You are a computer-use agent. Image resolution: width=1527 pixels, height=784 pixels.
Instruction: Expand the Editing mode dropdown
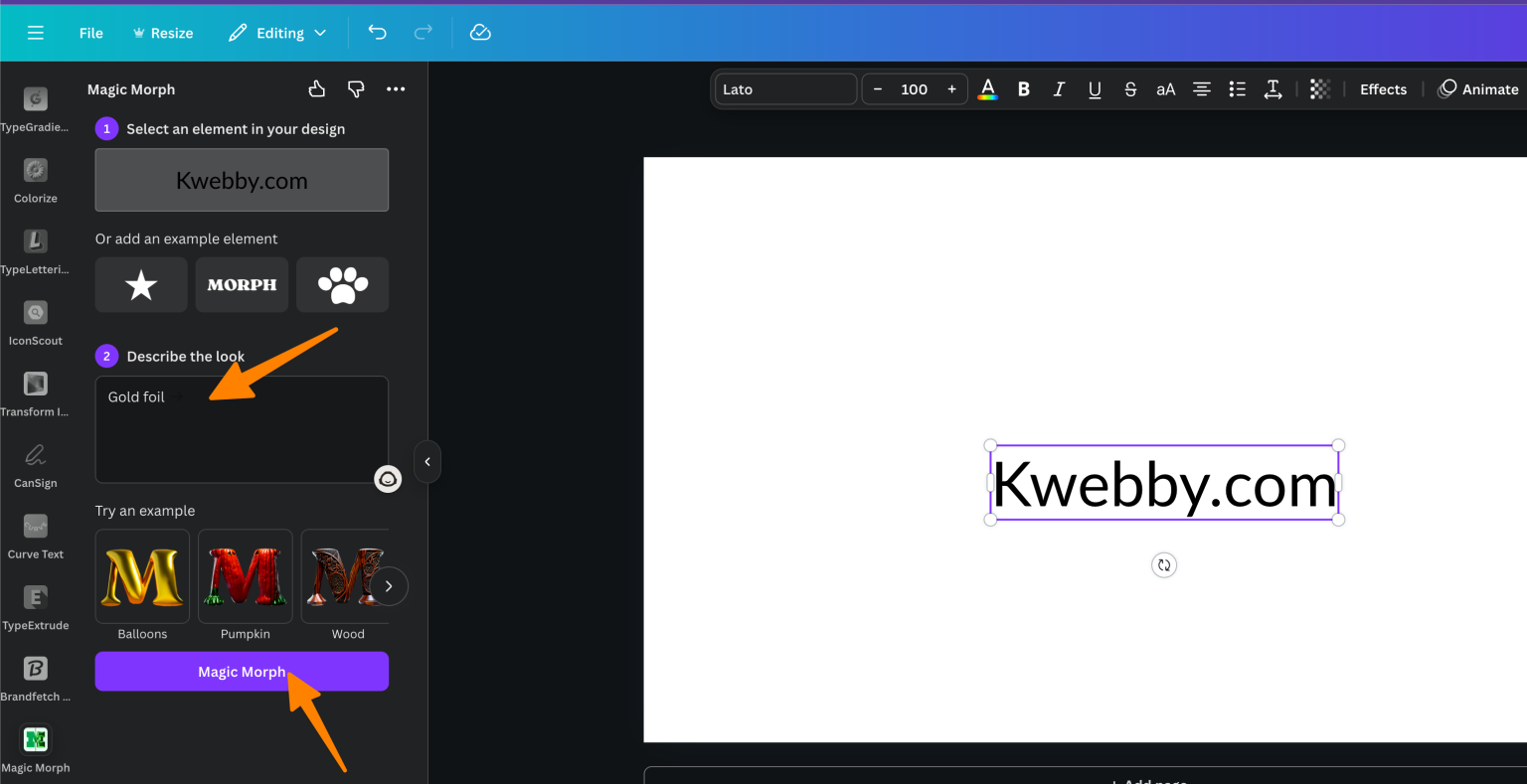coord(276,32)
